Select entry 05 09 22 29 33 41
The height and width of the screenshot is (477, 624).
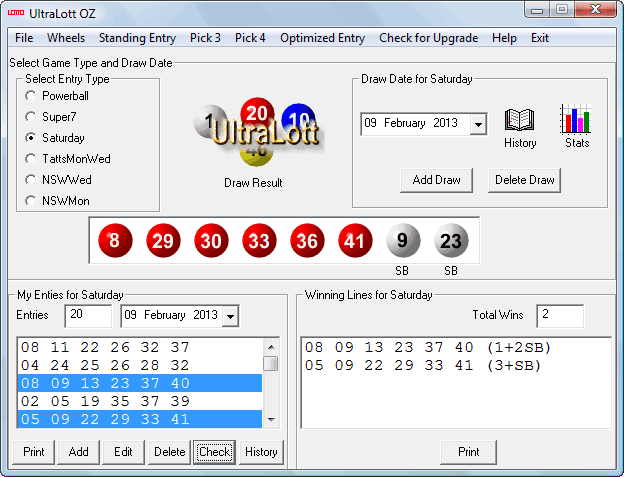point(140,419)
